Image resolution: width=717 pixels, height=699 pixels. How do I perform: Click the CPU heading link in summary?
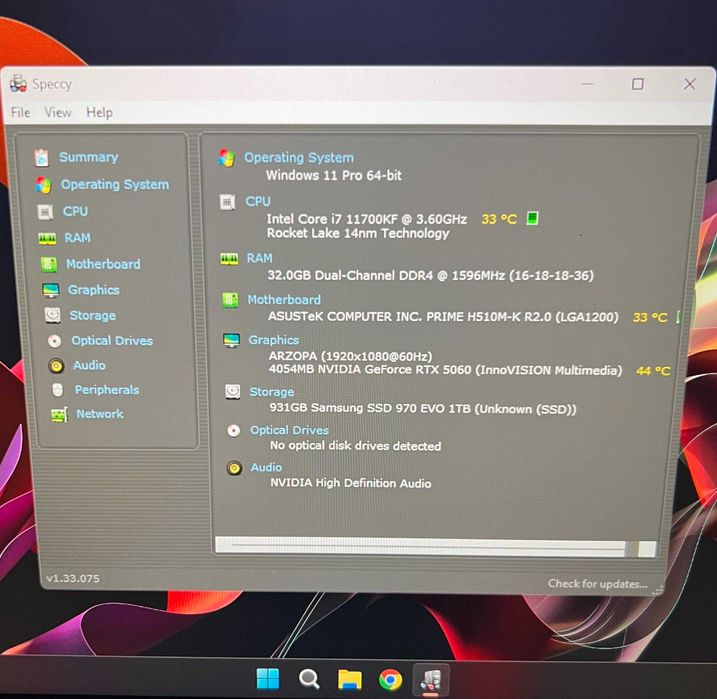258,202
